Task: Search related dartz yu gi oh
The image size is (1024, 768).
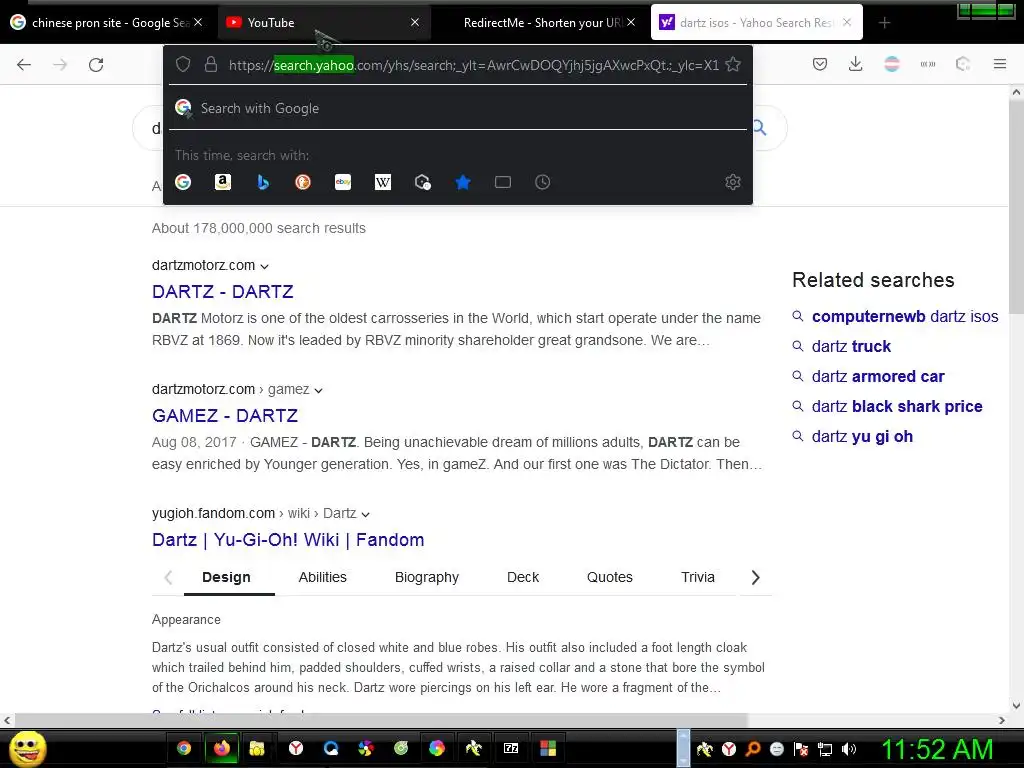Action: click(862, 436)
